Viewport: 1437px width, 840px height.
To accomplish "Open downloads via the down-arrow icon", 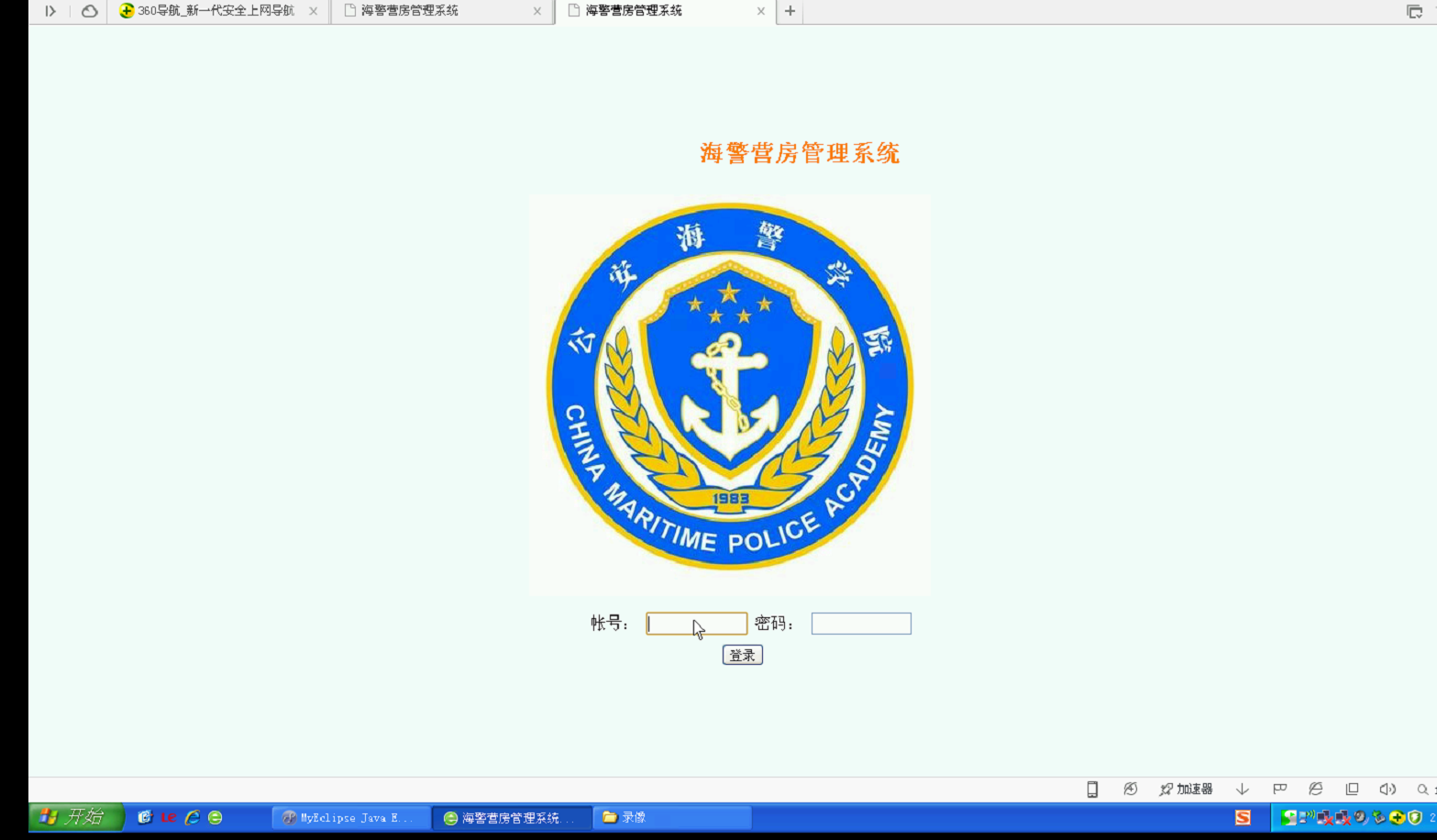I will pyautogui.click(x=1243, y=790).
